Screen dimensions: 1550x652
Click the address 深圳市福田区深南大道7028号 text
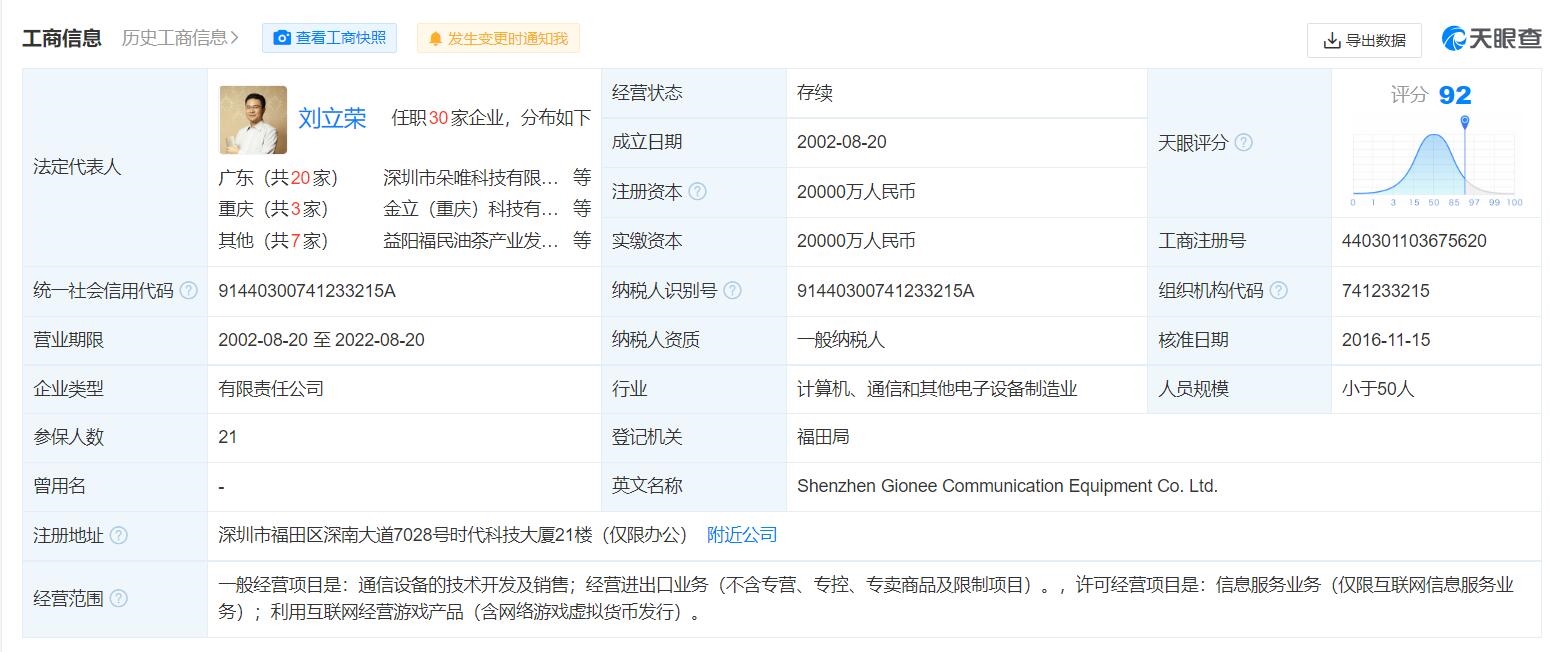pyautogui.click(x=453, y=535)
